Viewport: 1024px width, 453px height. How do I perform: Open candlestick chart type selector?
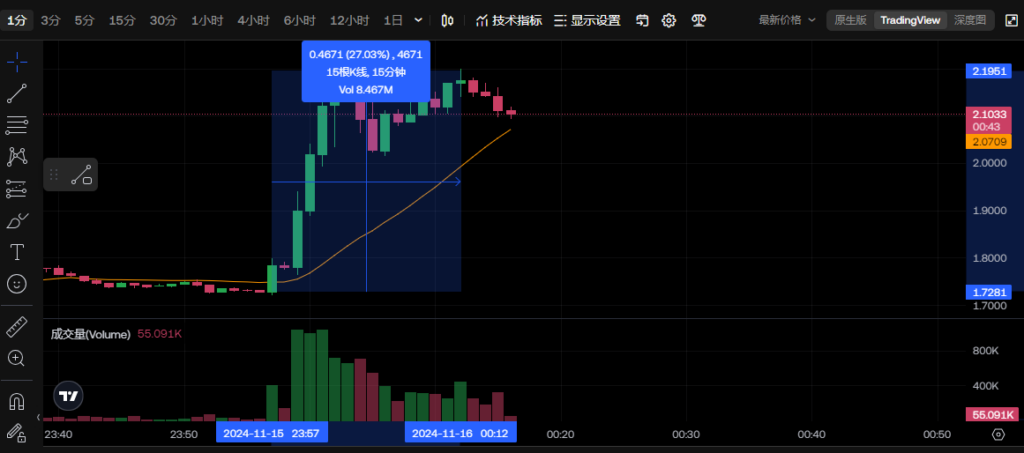pyautogui.click(x=449, y=20)
